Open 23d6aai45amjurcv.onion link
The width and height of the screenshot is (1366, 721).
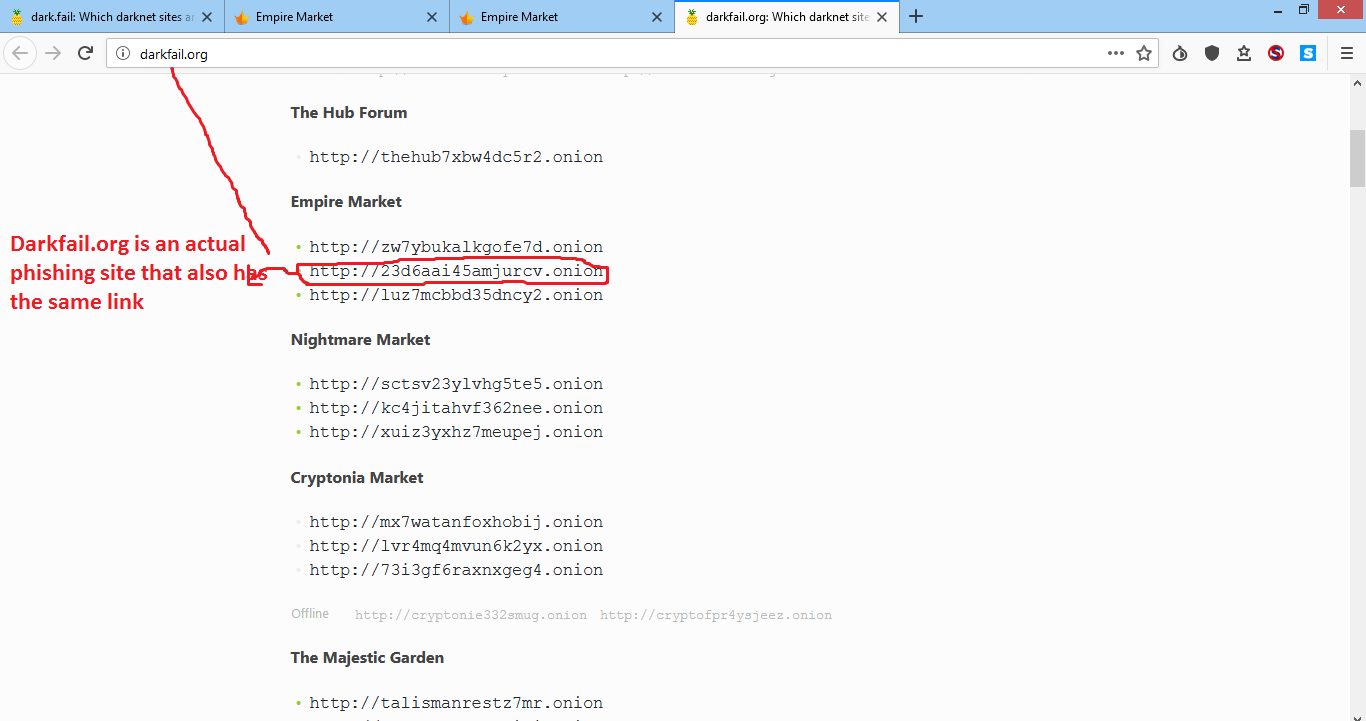pyautogui.click(x=456, y=271)
